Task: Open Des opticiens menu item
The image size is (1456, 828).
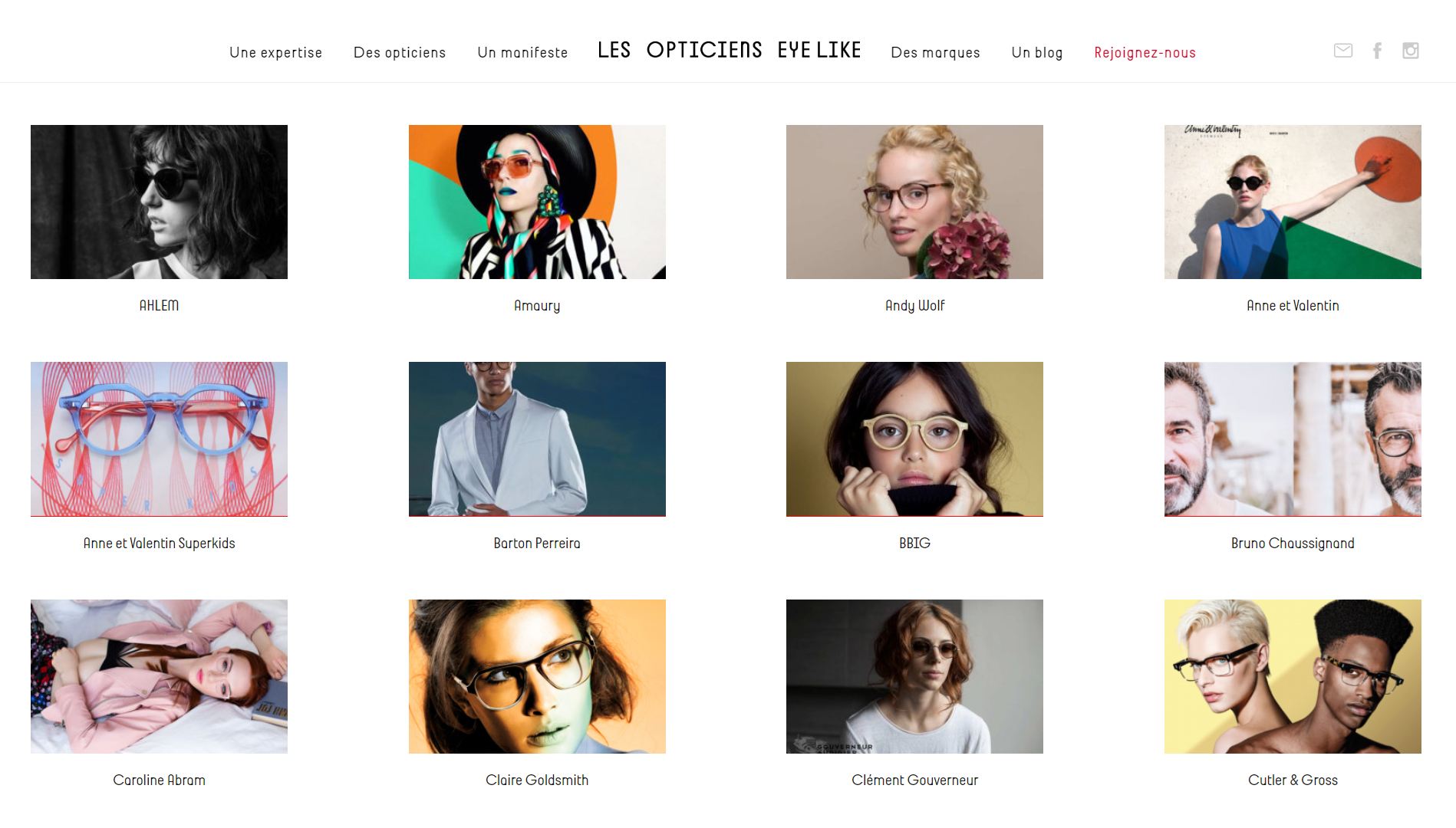Action: pyautogui.click(x=400, y=53)
